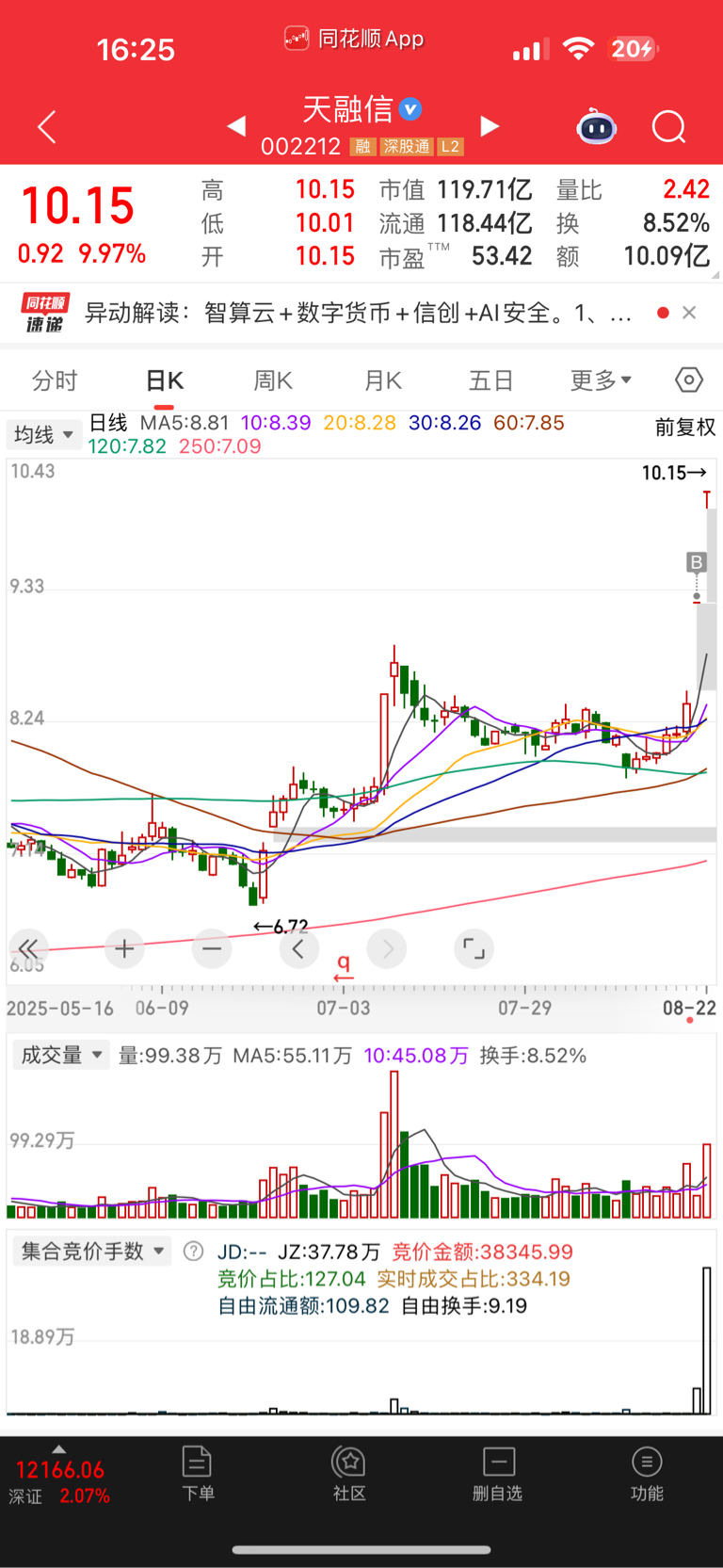The width and height of the screenshot is (723, 1568).
Task: Open 社区 community page
Action: [x=349, y=1474]
